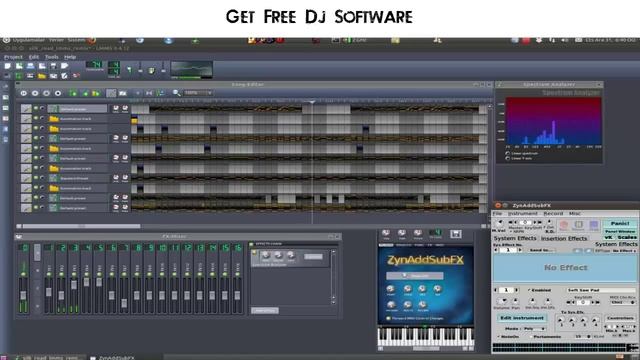Select edit mode in Song Editor

tap(122, 93)
